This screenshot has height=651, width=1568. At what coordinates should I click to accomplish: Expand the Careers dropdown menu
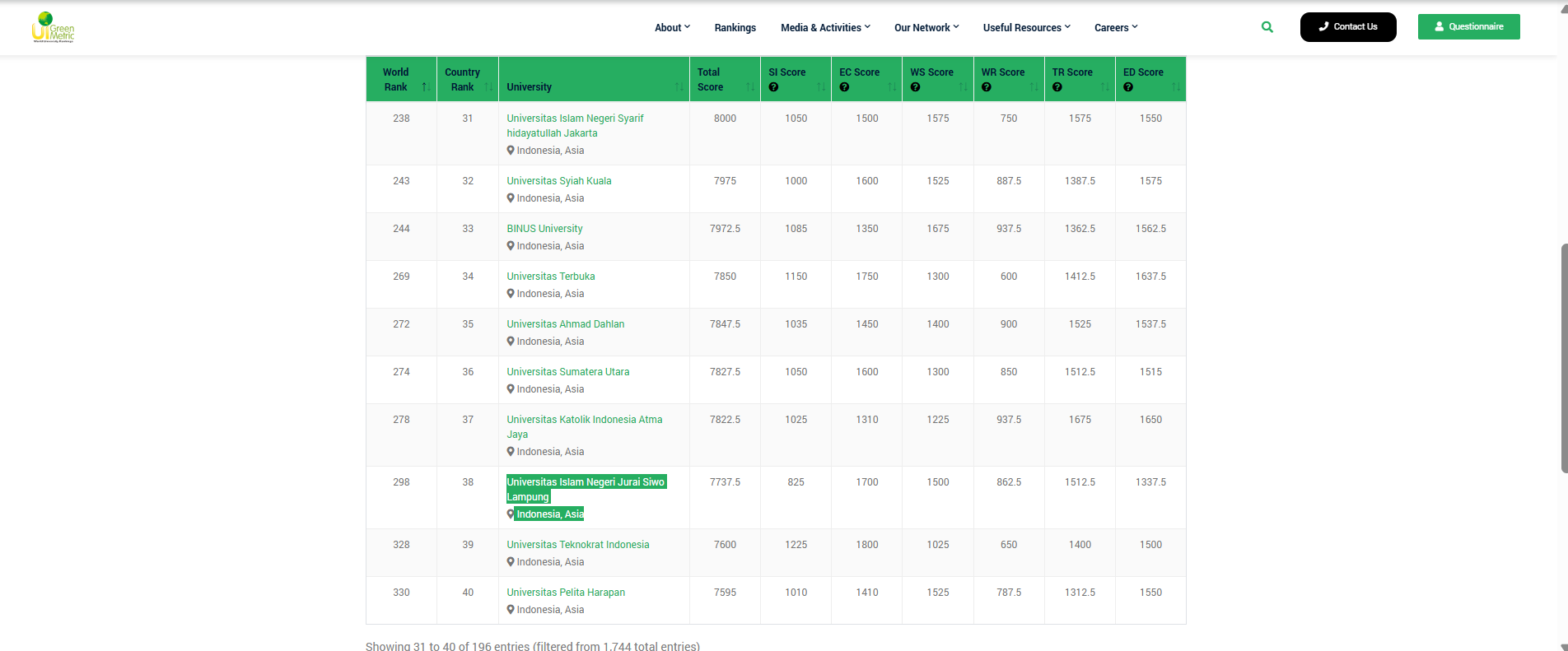1116,27
